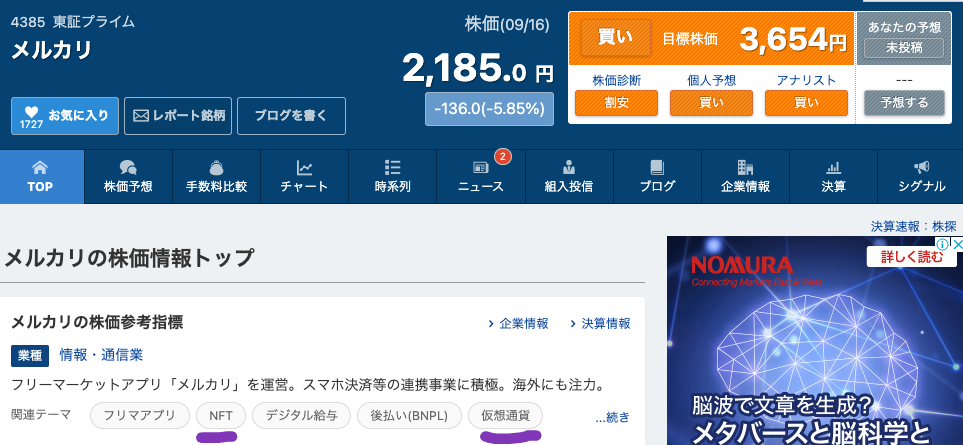Open the TOP tab with home icon
This screenshot has height=445, width=963.
coord(42,177)
